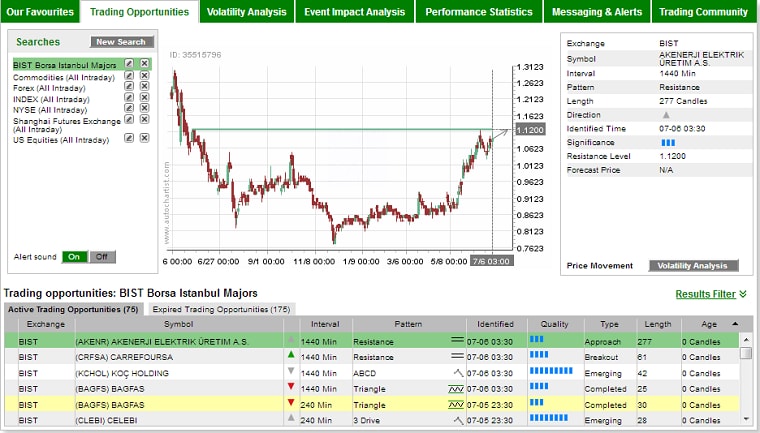Viewport: 760px width, 433px height.
Task: Select the Forex (All Intraday) search
Action: click(49, 88)
